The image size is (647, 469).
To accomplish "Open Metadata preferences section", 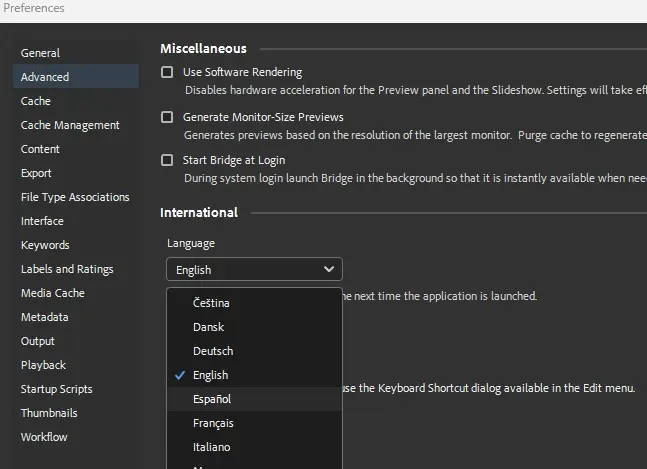I will 76,317.
